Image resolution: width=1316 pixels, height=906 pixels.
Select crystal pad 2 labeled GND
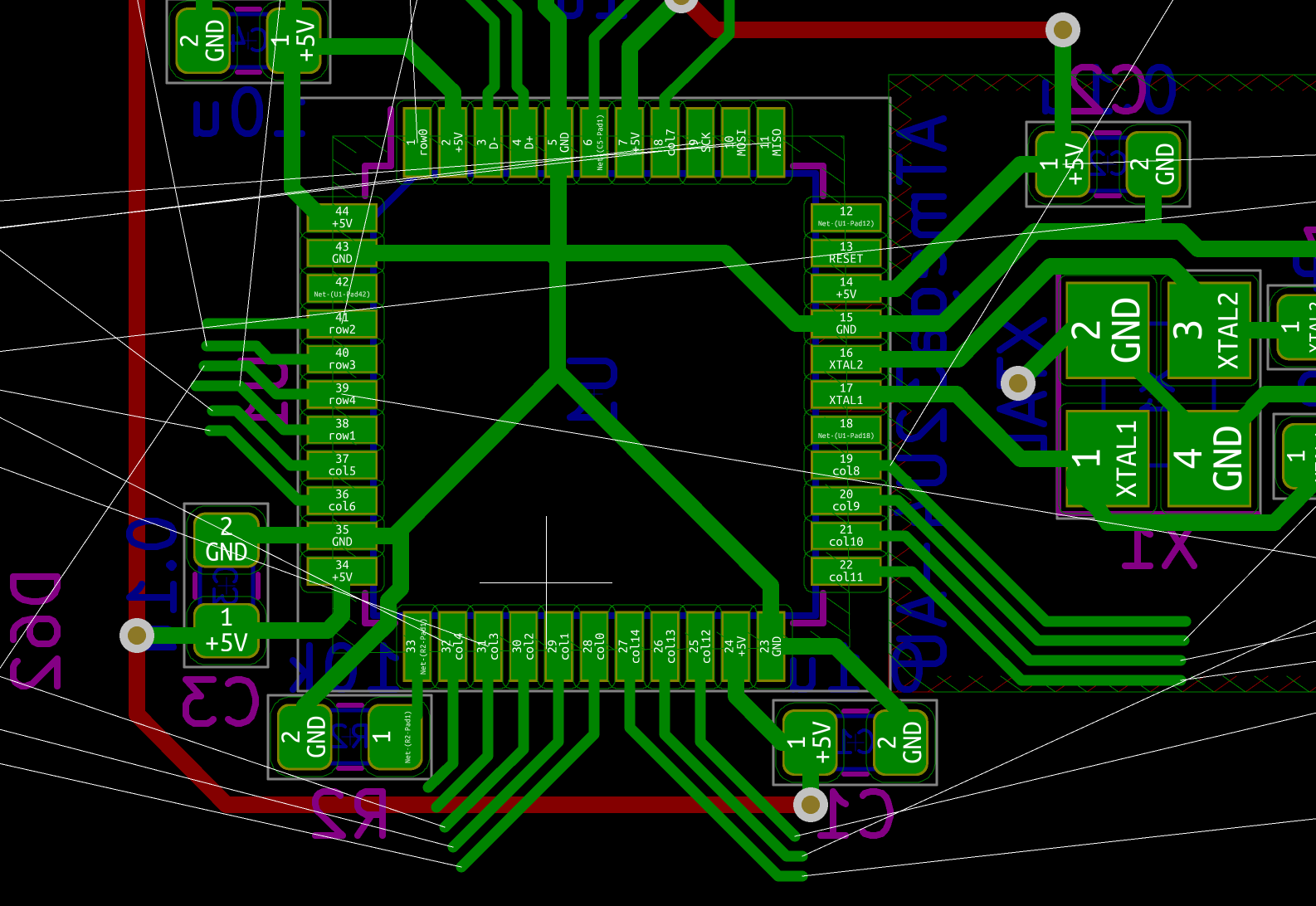point(1108,330)
